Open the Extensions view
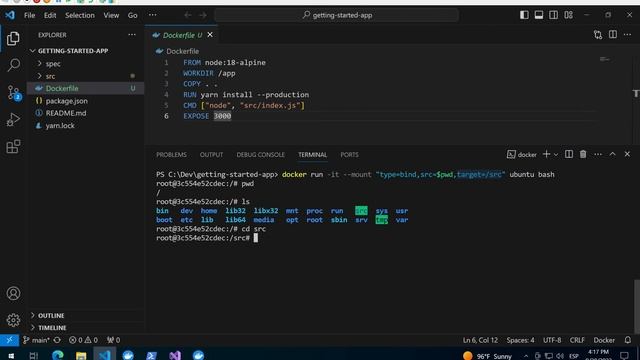This screenshot has height=360, width=640. (13, 147)
